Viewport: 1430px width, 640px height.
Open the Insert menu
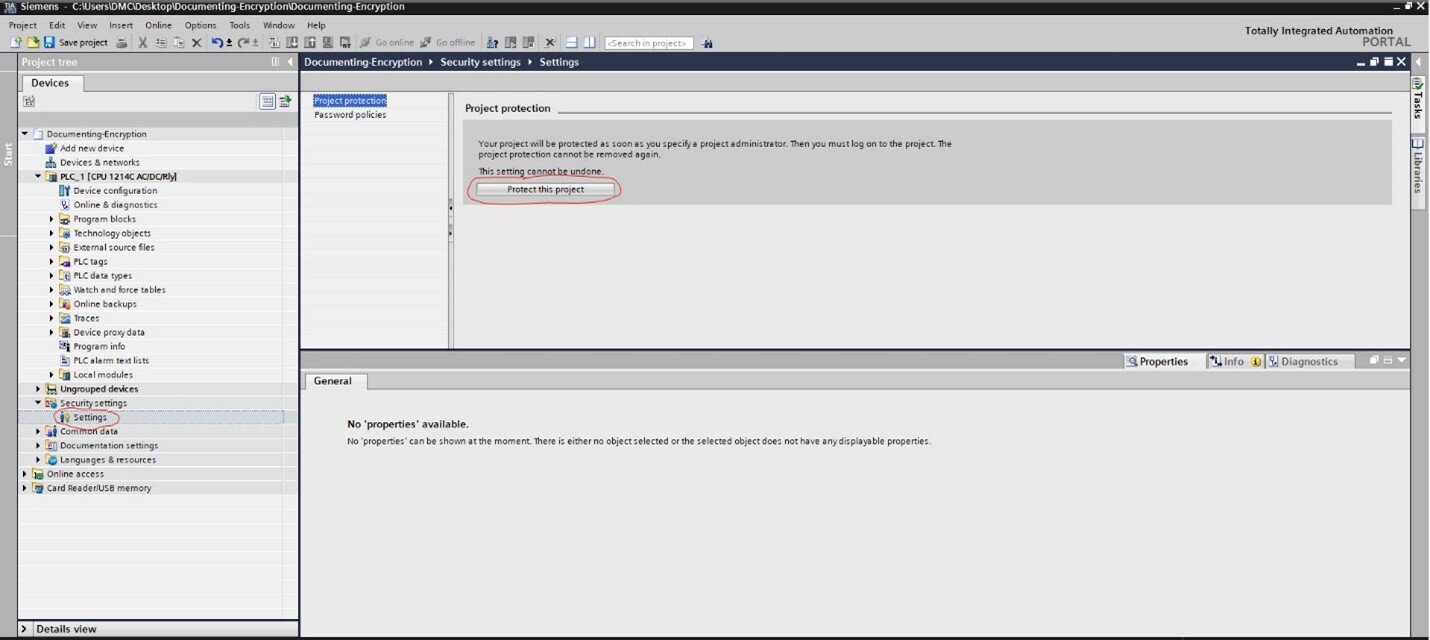(121, 25)
